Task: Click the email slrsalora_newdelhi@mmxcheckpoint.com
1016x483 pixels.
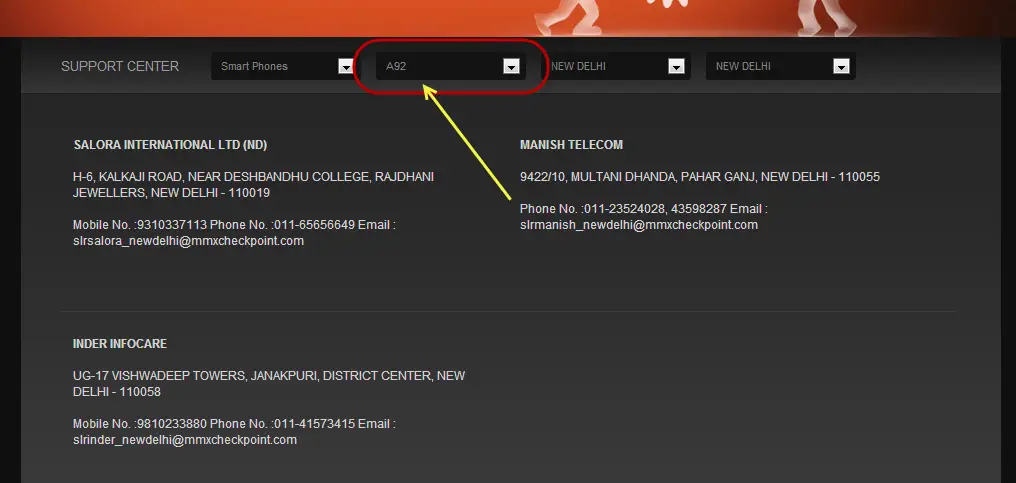Action: coord(189,241)
